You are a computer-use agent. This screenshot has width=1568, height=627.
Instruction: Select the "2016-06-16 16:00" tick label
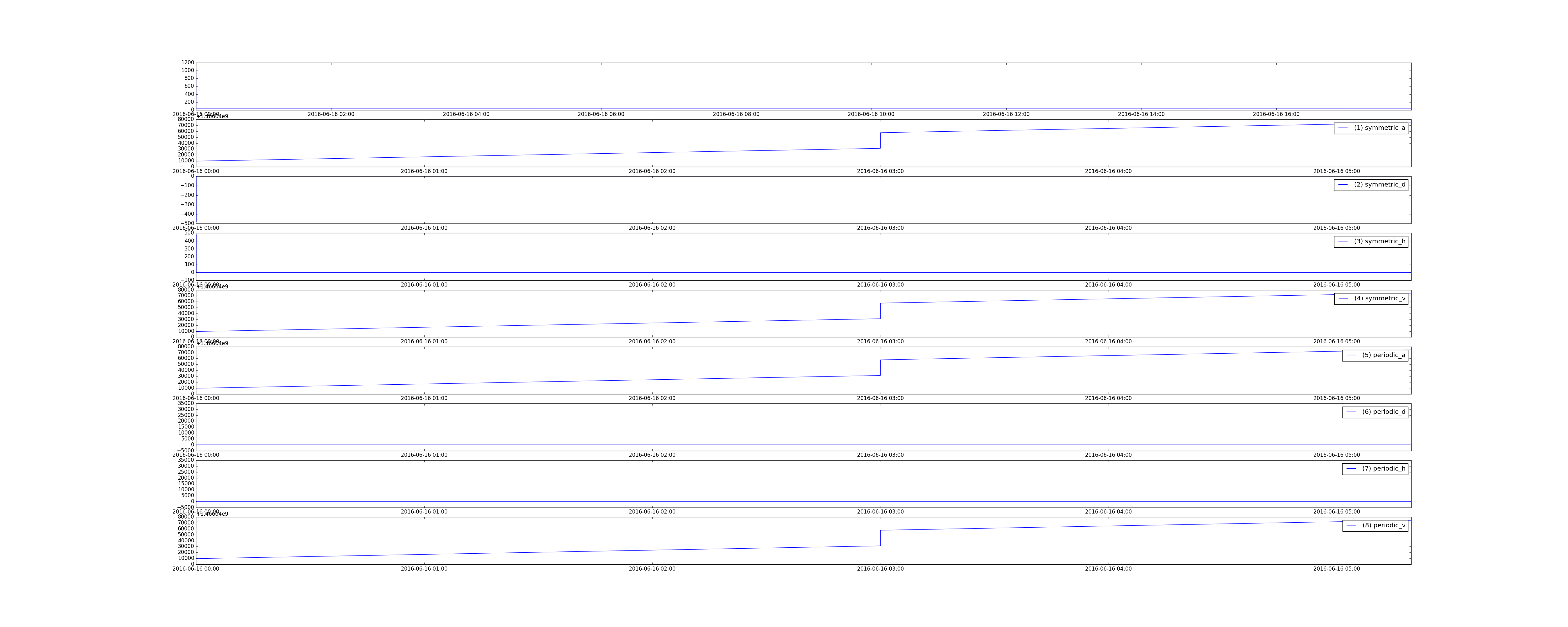point(1276,114)
